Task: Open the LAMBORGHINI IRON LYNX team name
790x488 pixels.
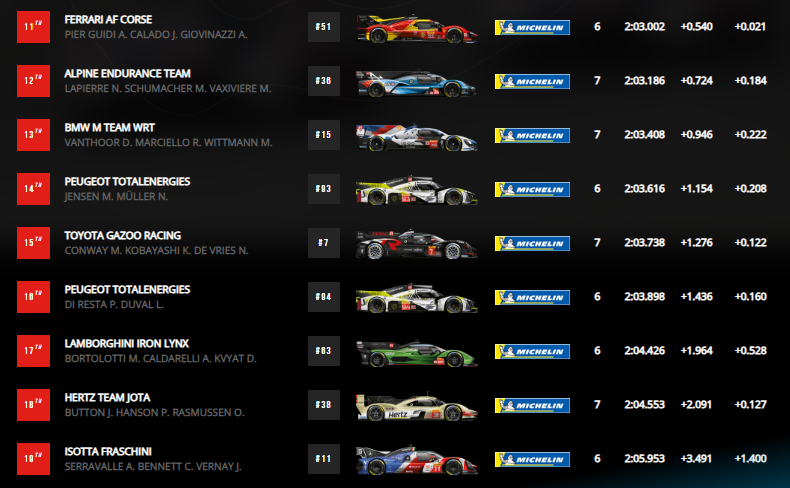Action: pyautogui.click(x=127, y=343)
